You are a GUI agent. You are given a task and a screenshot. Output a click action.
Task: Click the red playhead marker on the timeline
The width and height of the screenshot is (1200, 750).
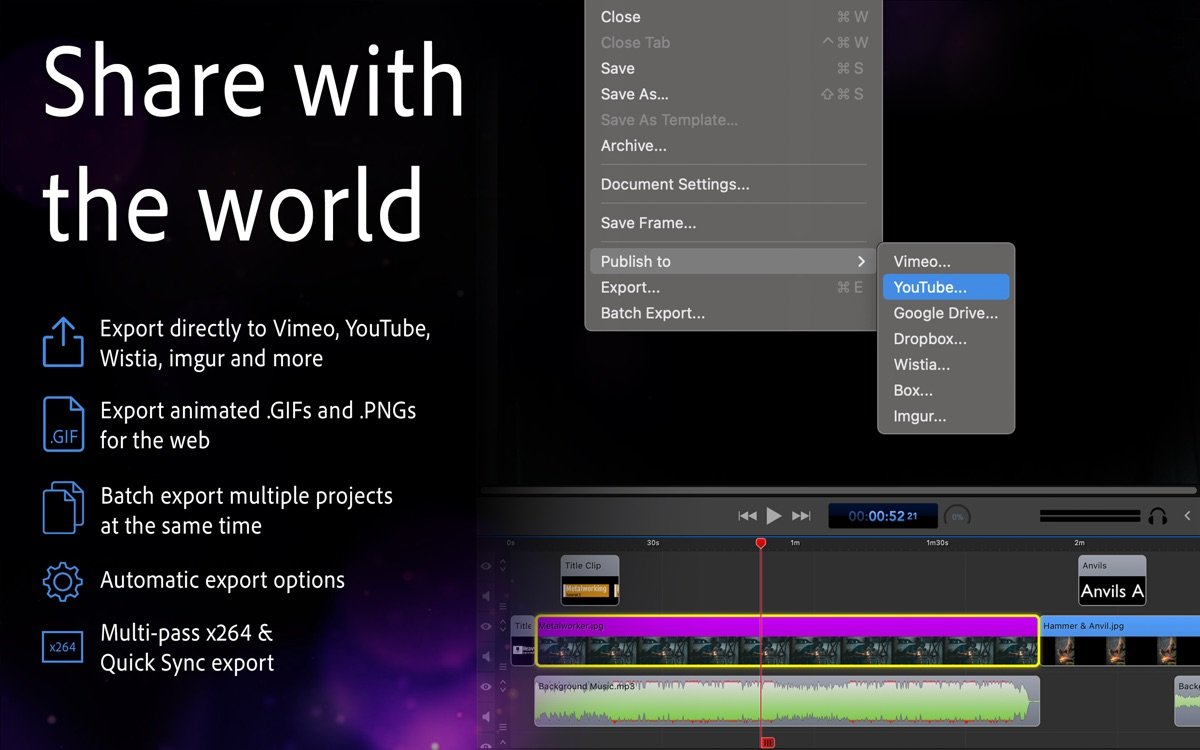(760, 543)
